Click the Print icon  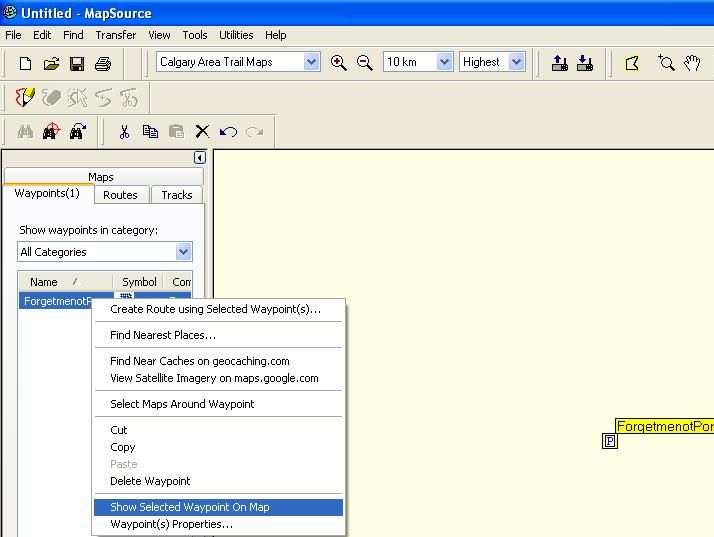(x=103, y=63)
